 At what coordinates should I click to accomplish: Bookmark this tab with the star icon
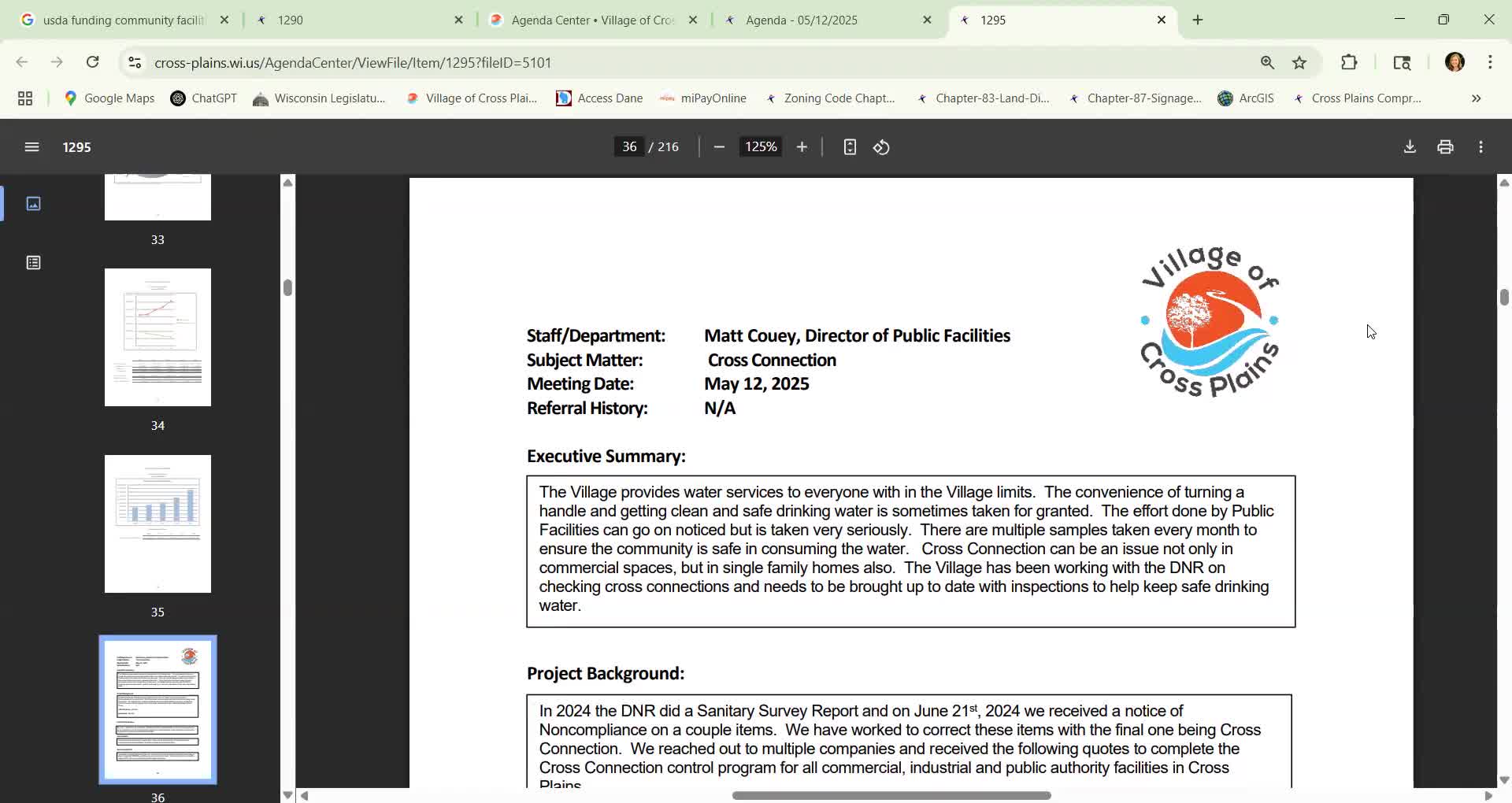(x=1299, y=62)
